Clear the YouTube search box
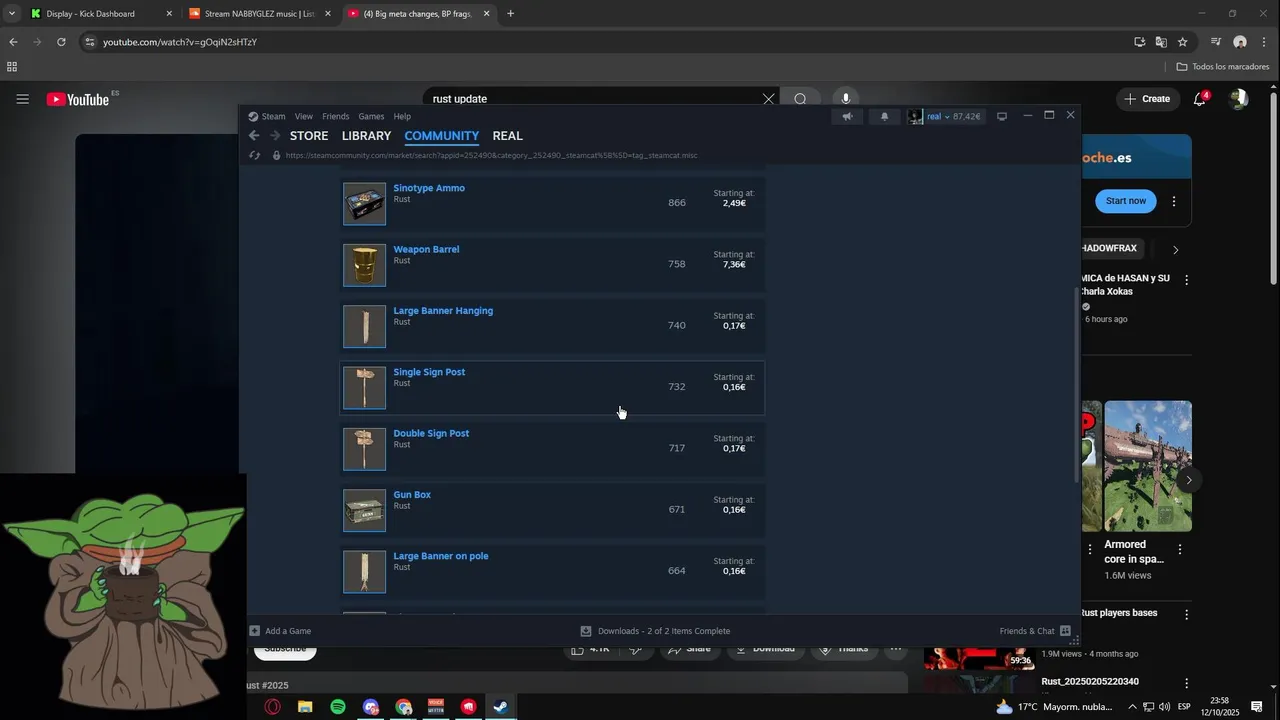1280x720 pixels. (x=768, y=99)
